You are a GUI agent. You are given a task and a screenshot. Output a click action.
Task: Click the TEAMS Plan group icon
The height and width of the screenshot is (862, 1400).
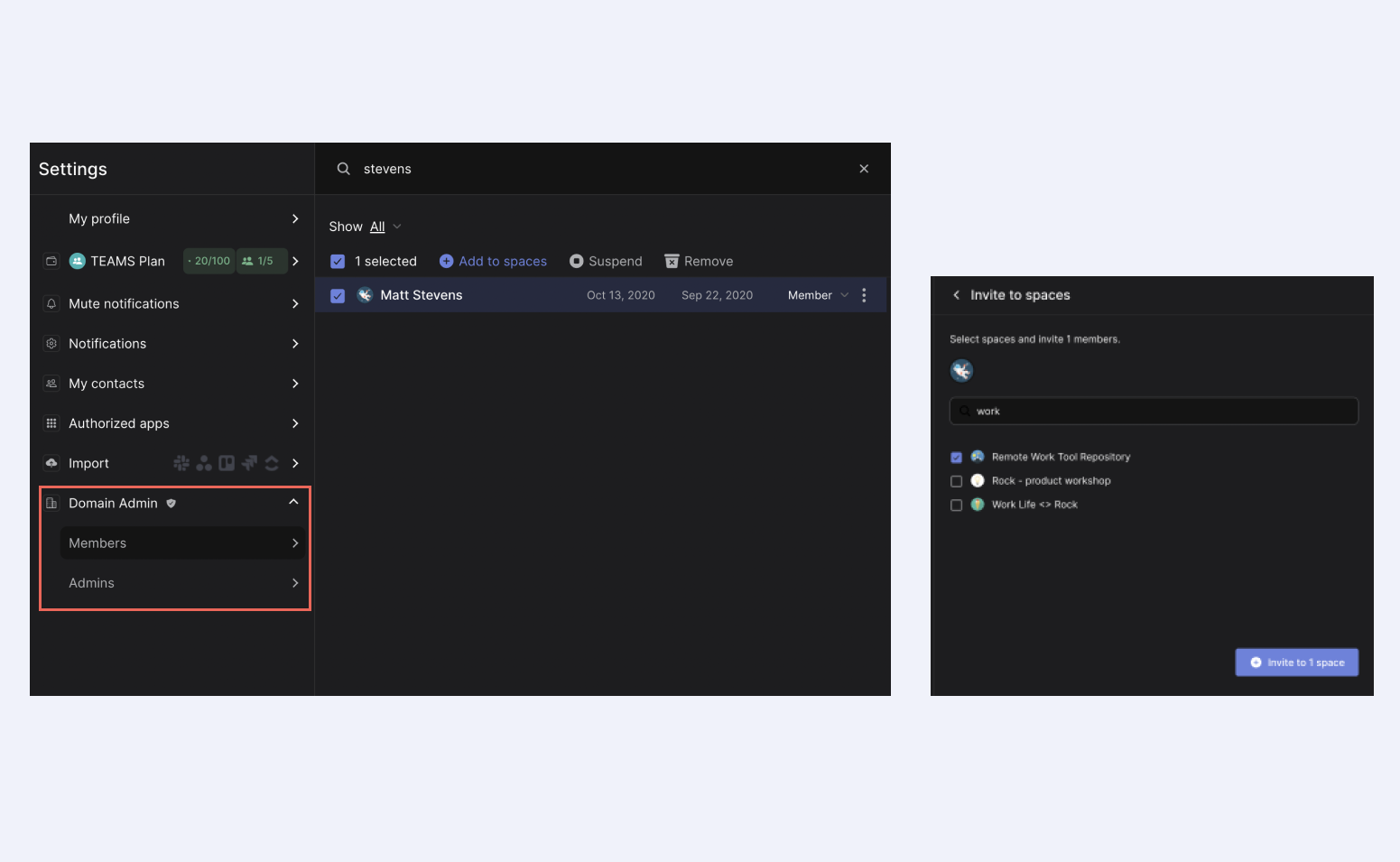coord(78,261)
